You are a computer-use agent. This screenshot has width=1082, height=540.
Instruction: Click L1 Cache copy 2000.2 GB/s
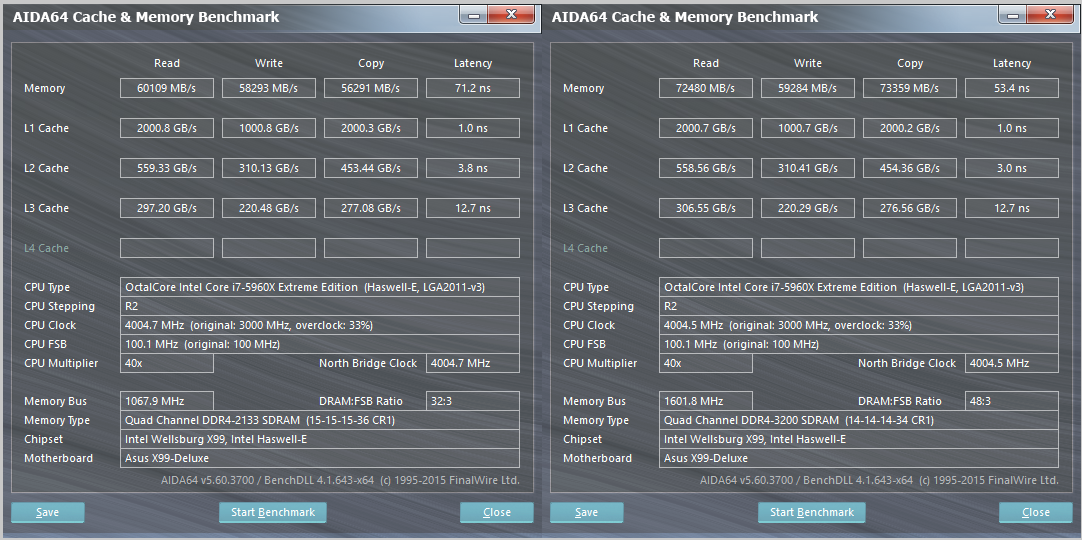[x=910, y=128]
